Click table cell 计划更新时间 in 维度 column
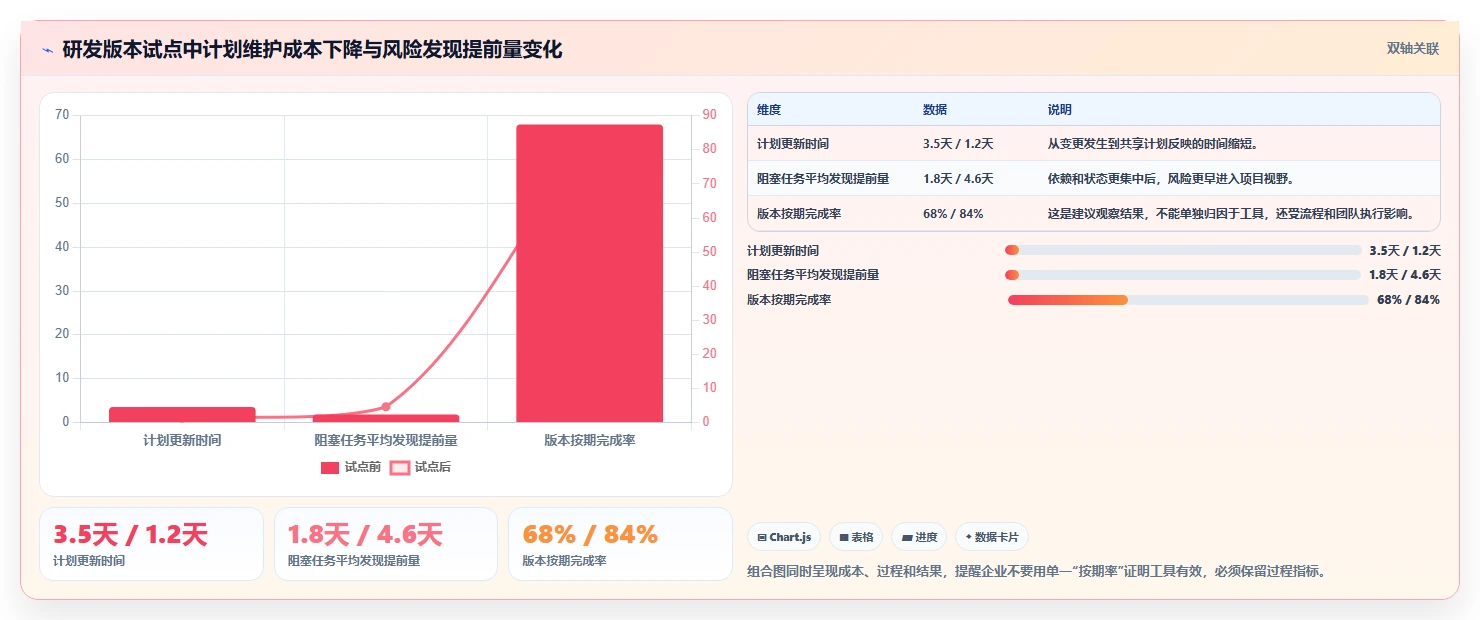1480x620 pixels. [793, 144]
